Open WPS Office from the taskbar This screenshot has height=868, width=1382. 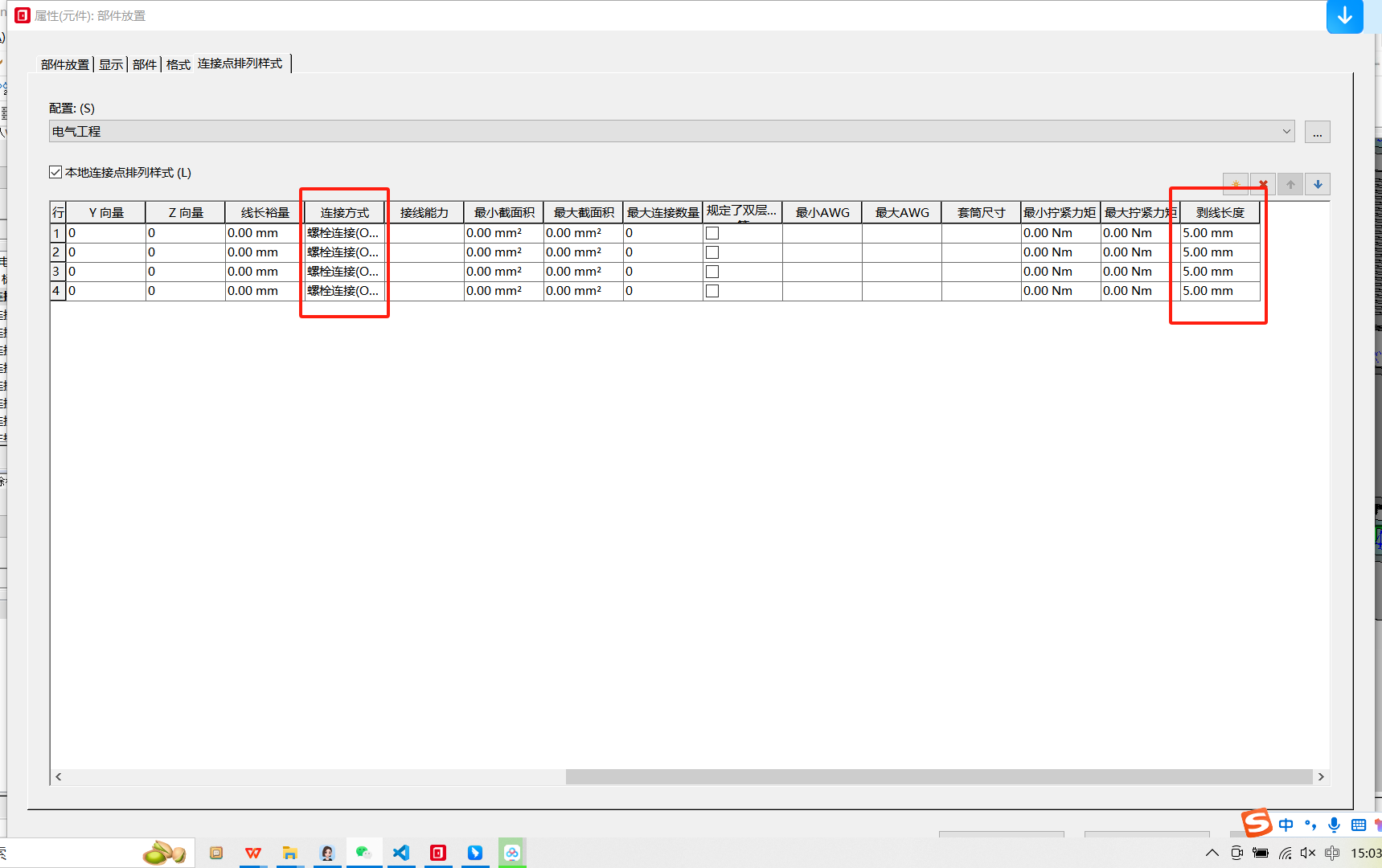click(x=253, y=853)
